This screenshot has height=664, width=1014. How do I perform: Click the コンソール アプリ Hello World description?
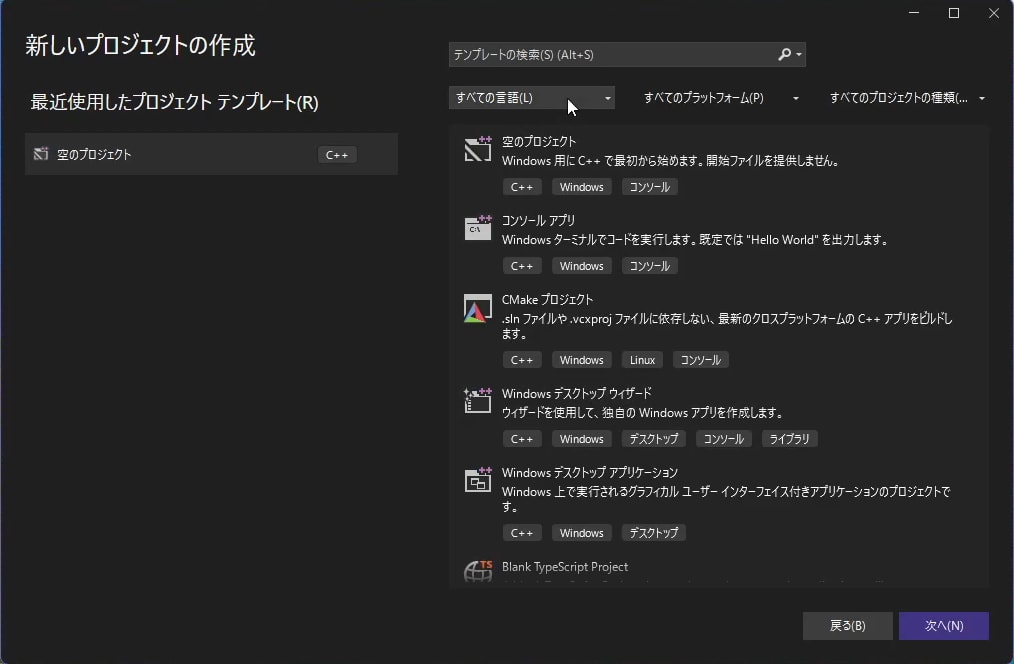pyautogui.click(x=695, y=240)
